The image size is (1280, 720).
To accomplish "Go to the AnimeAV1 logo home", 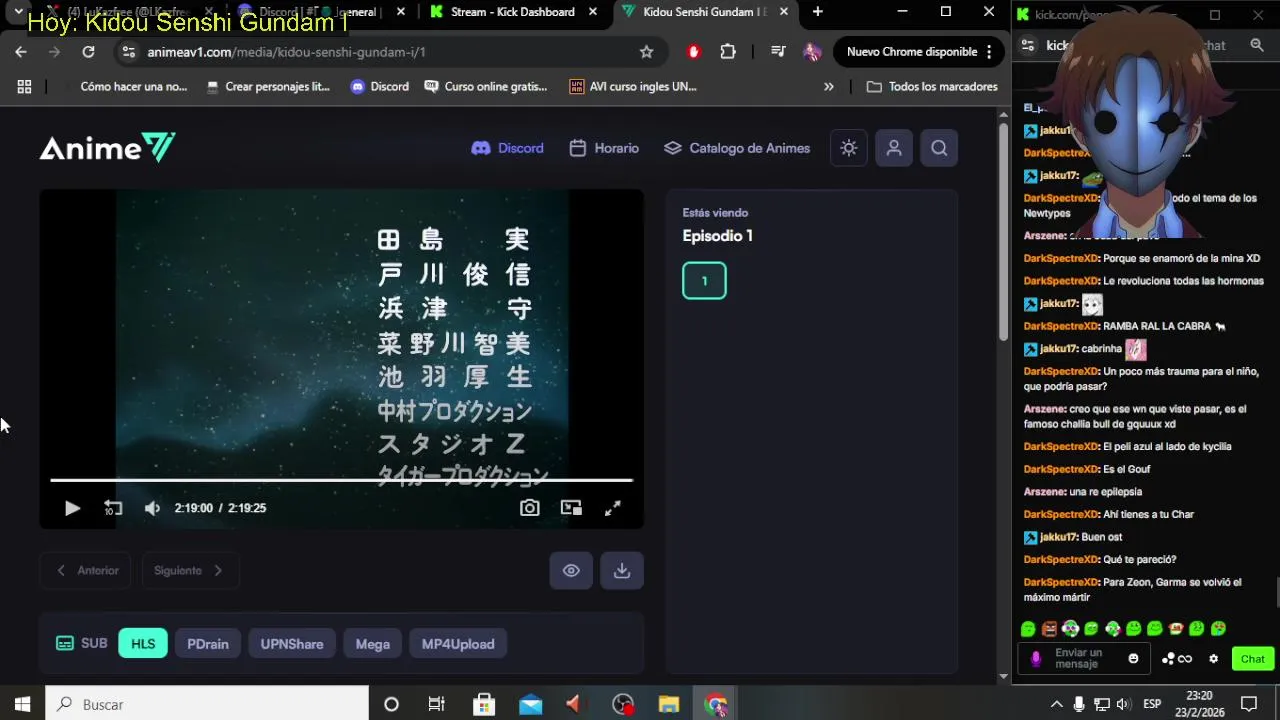I will pyautogui.click(x=107, y=148).
